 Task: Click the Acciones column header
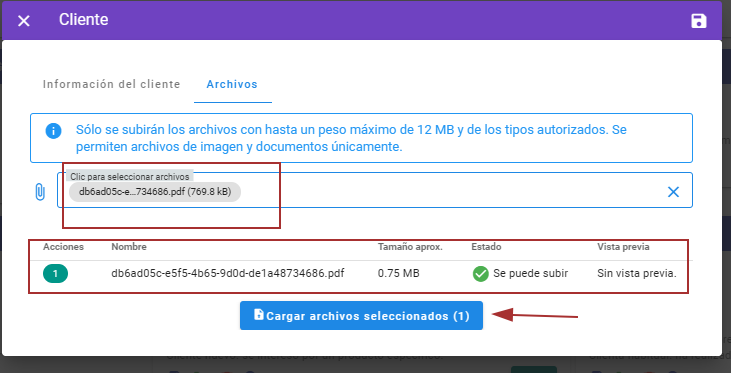click(x=63, y=247)
